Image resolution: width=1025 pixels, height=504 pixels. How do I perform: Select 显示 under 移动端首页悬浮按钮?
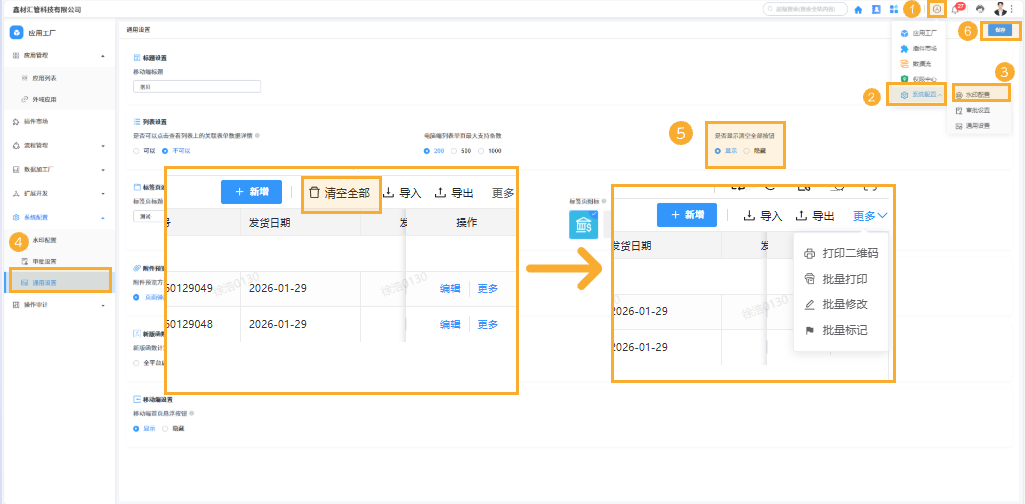(136, 429)
